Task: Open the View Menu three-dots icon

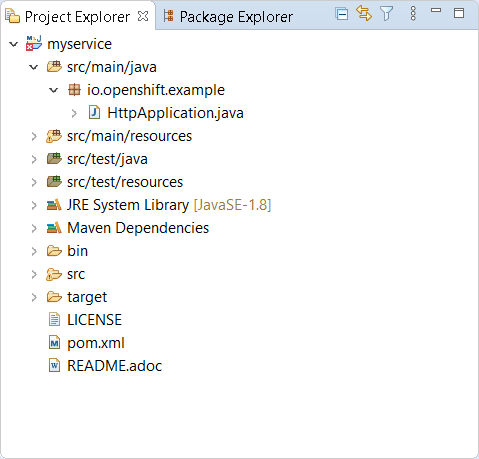Action: (x=413, y=14)
